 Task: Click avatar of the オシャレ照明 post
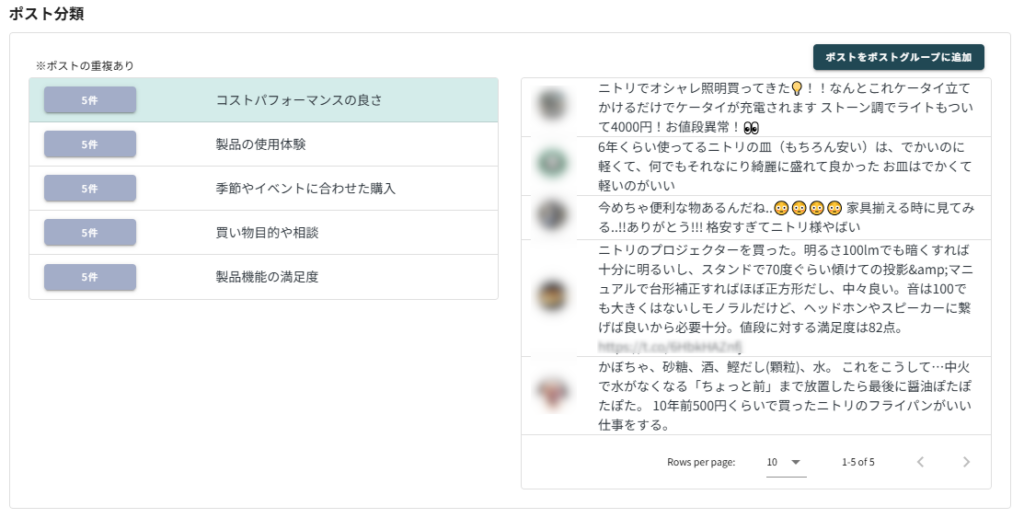tap(552, 103)
